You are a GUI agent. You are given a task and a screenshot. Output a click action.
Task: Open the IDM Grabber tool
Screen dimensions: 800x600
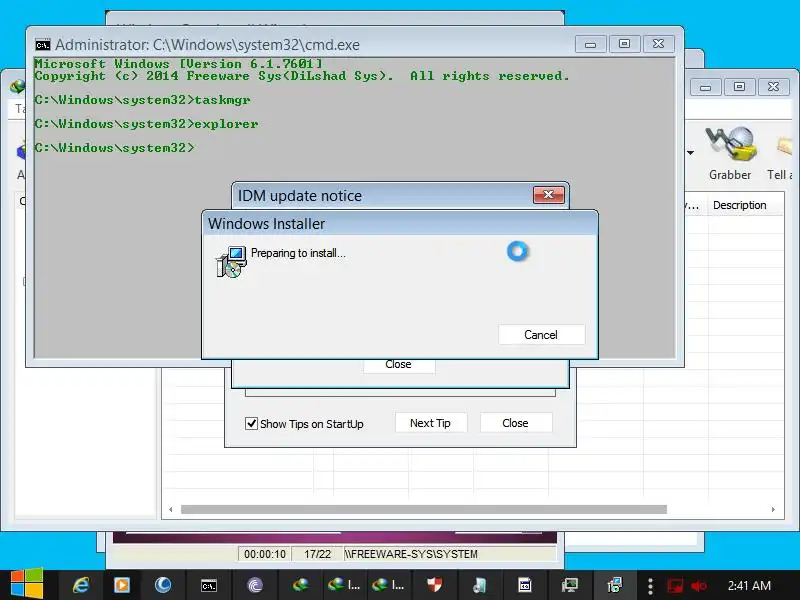[x=730, y=153]
